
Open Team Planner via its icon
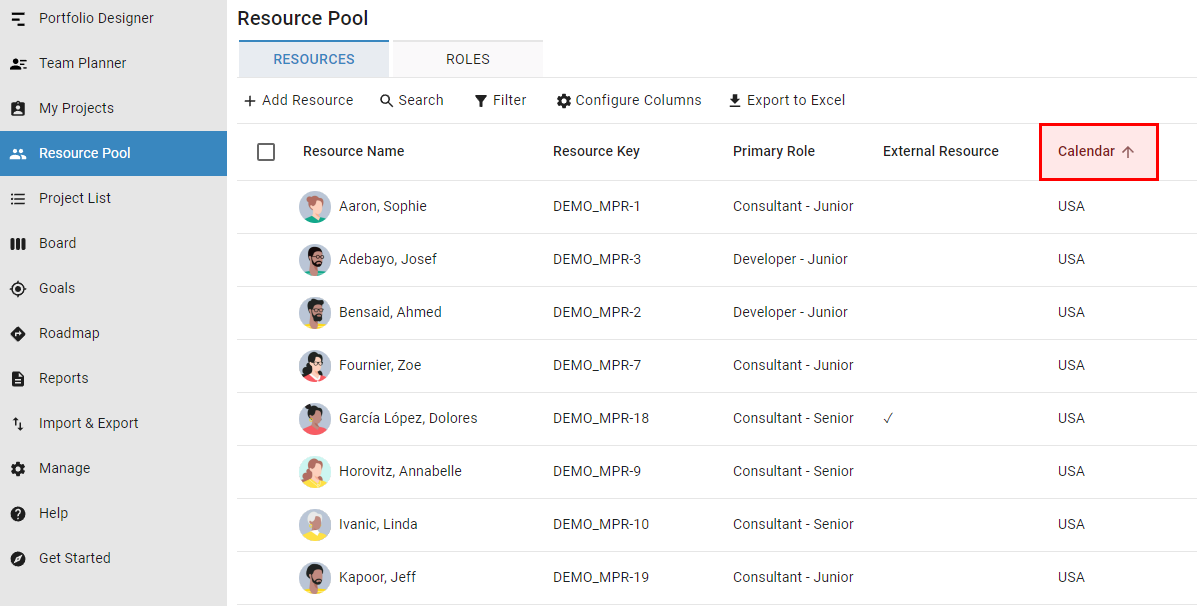pos(18,64)
